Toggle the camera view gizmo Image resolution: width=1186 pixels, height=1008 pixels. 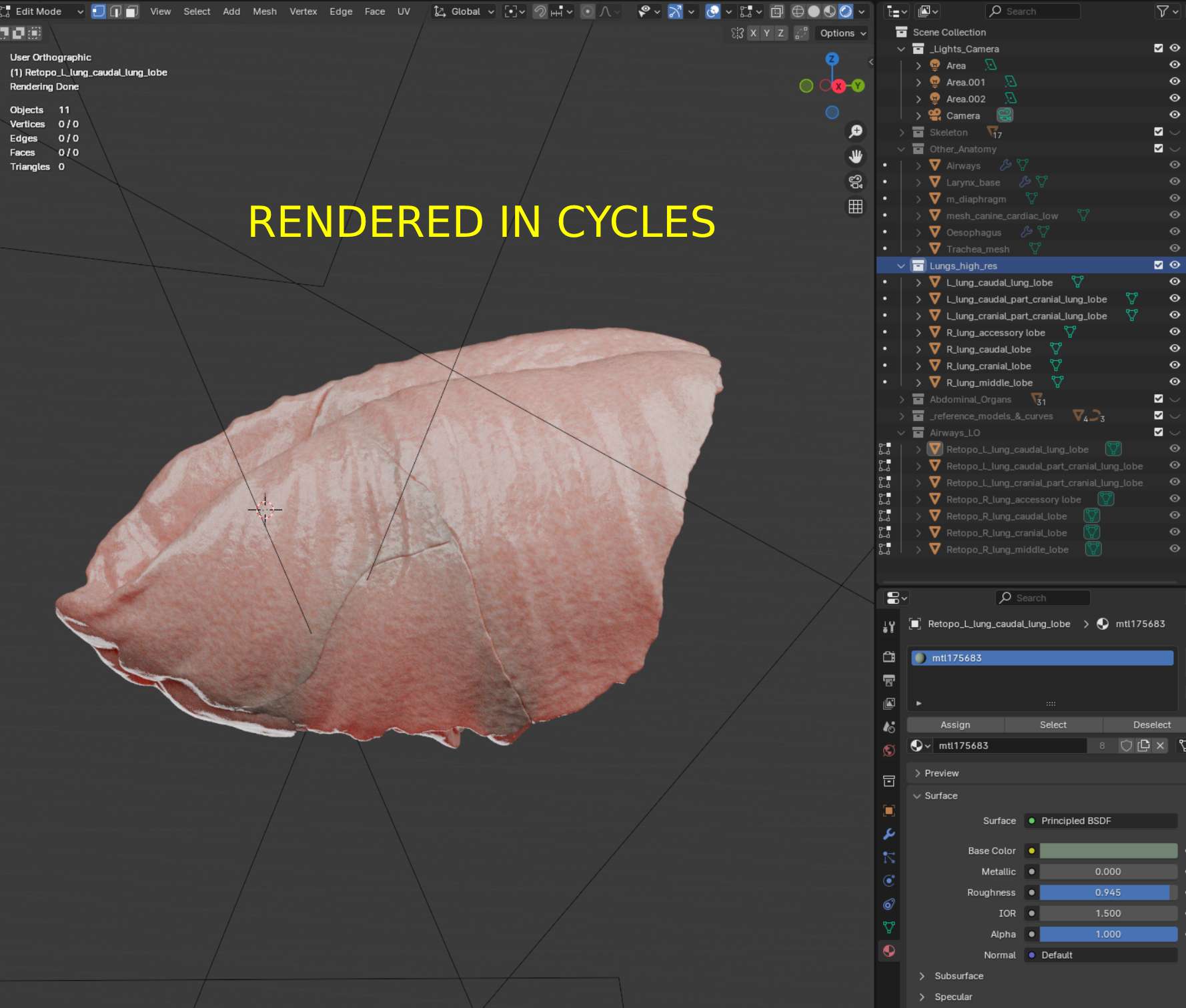(x=855, y=181)
